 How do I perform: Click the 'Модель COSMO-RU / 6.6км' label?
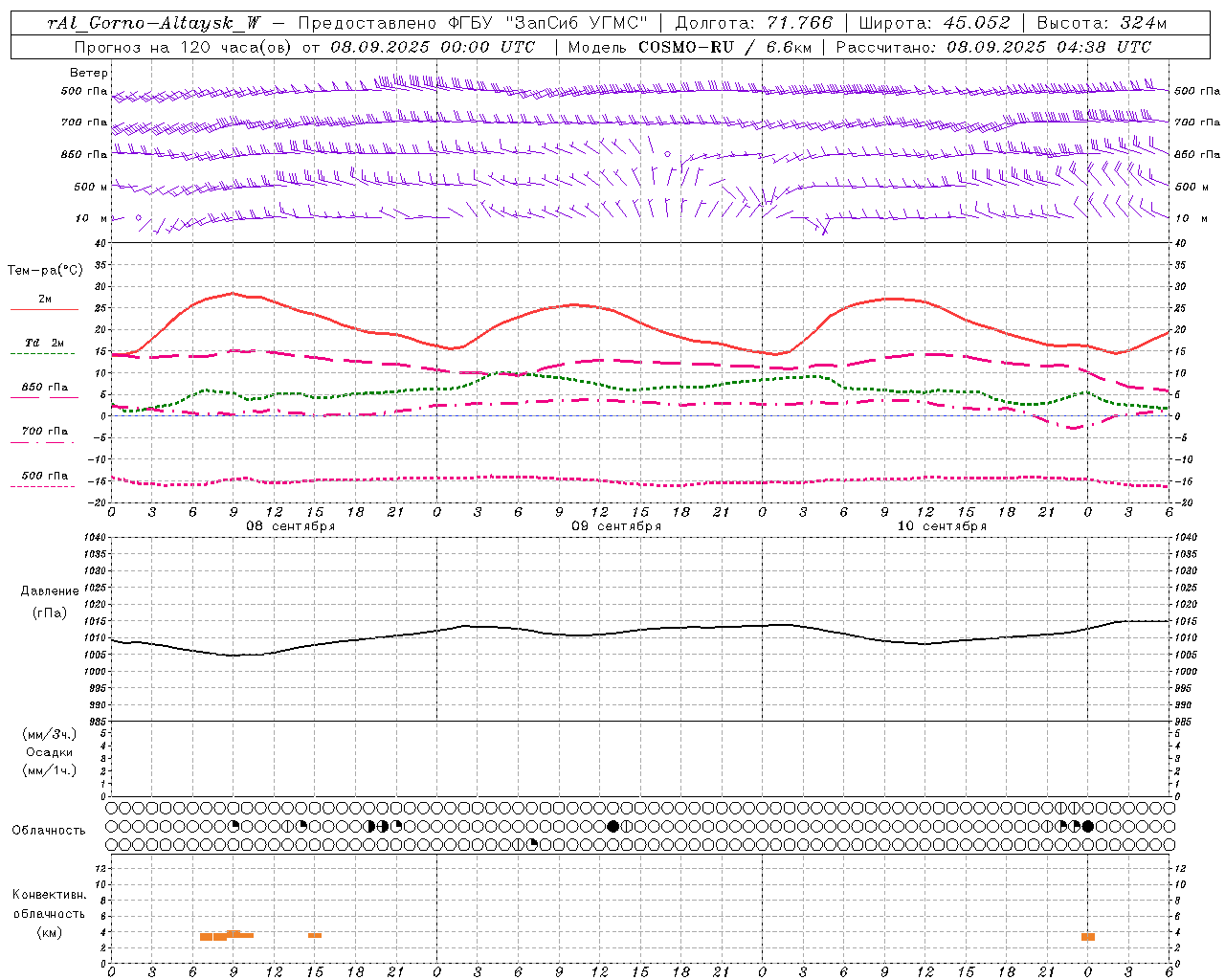(690, 47)
